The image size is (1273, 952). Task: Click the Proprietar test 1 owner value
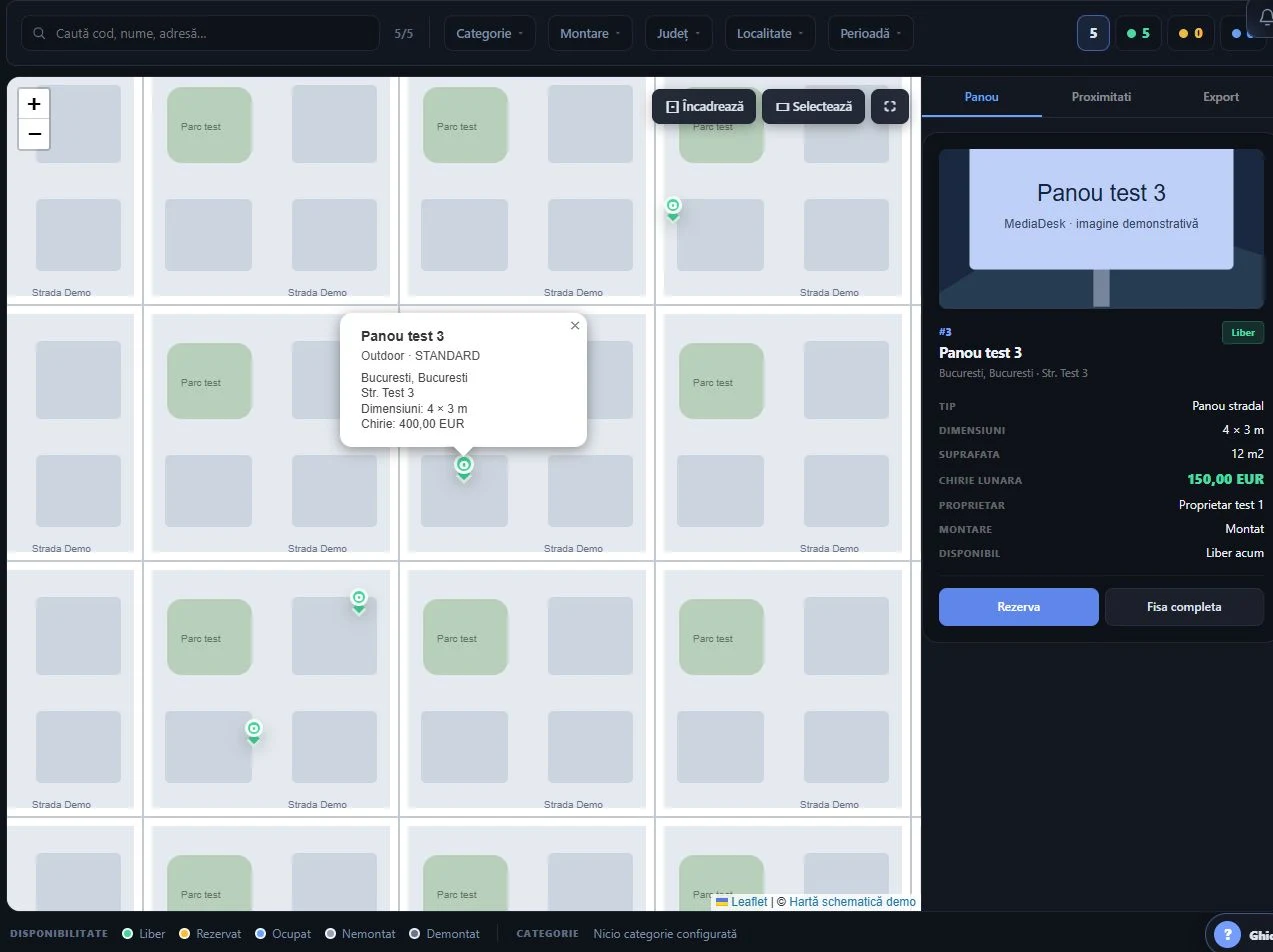pos(1221,505)
